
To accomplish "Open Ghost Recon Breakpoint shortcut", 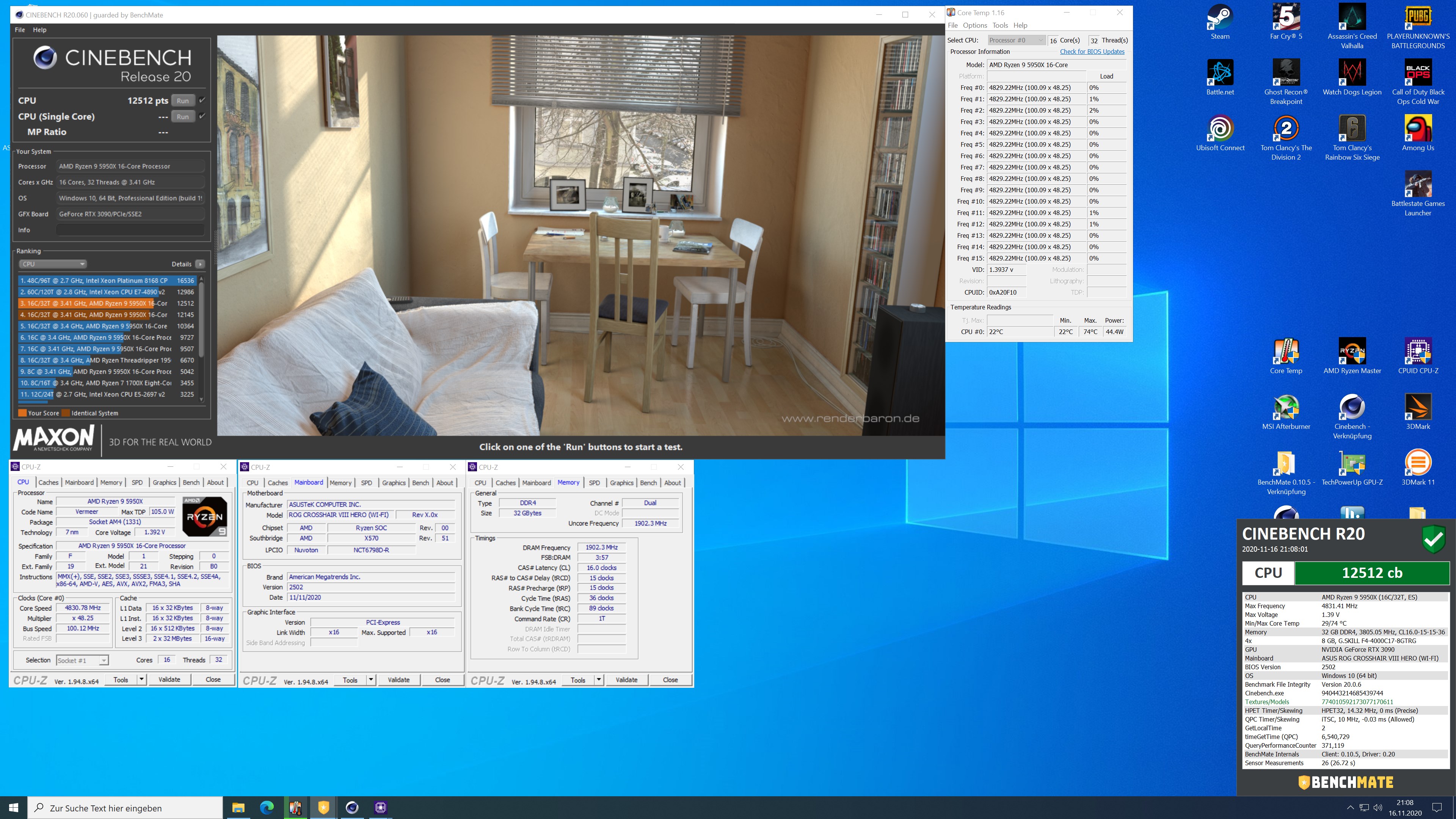I will [x=1286, y=82].
